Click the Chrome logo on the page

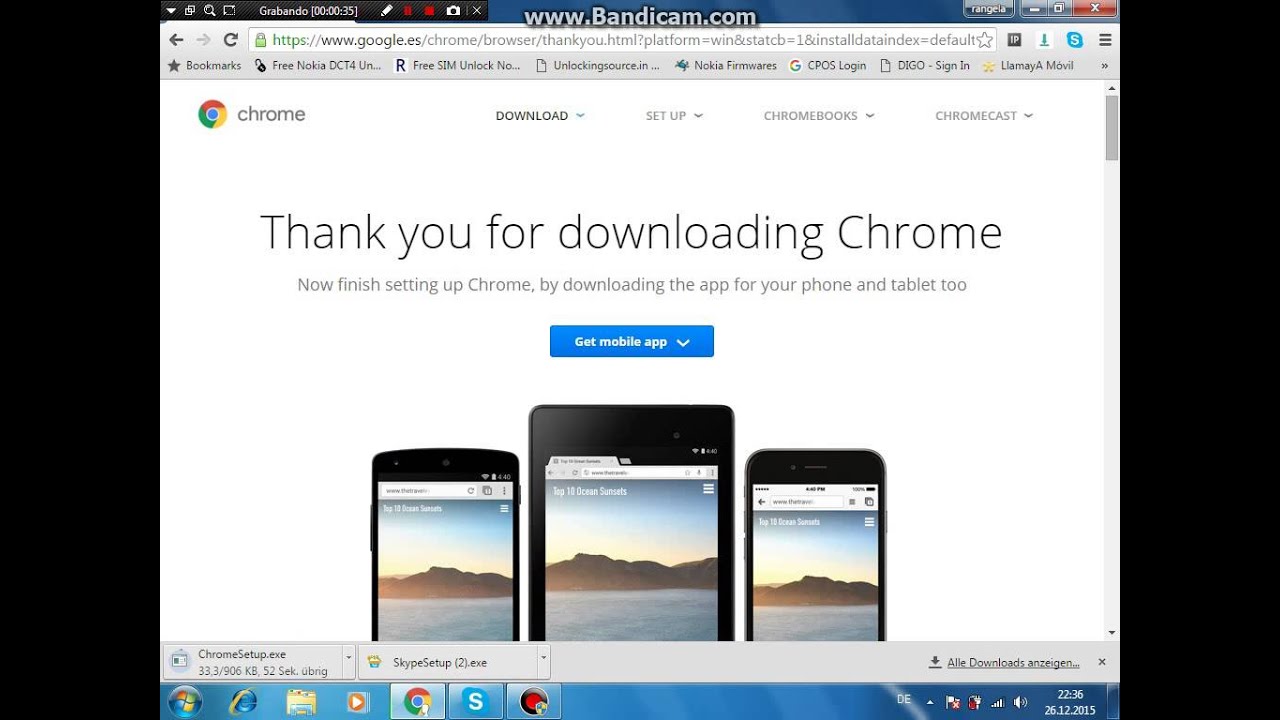[x=252, y=114]
